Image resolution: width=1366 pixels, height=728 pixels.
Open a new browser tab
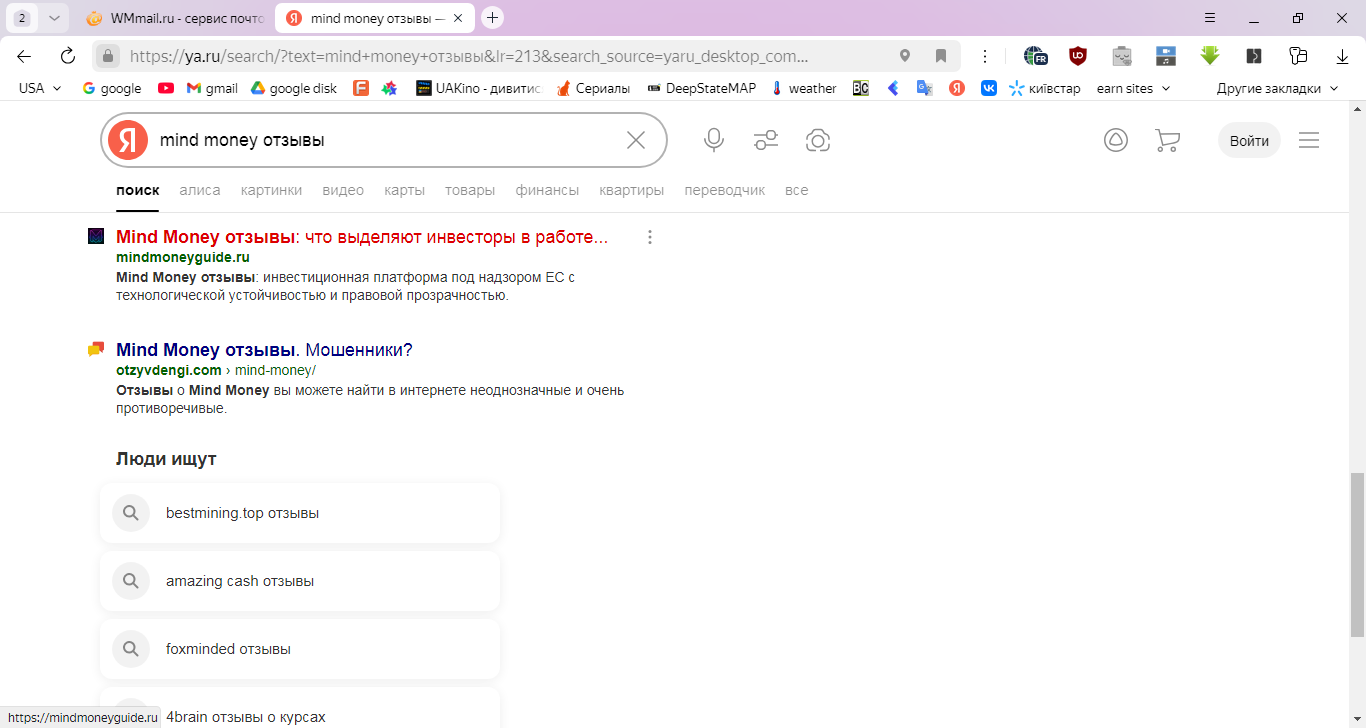[x=492, y=18]
